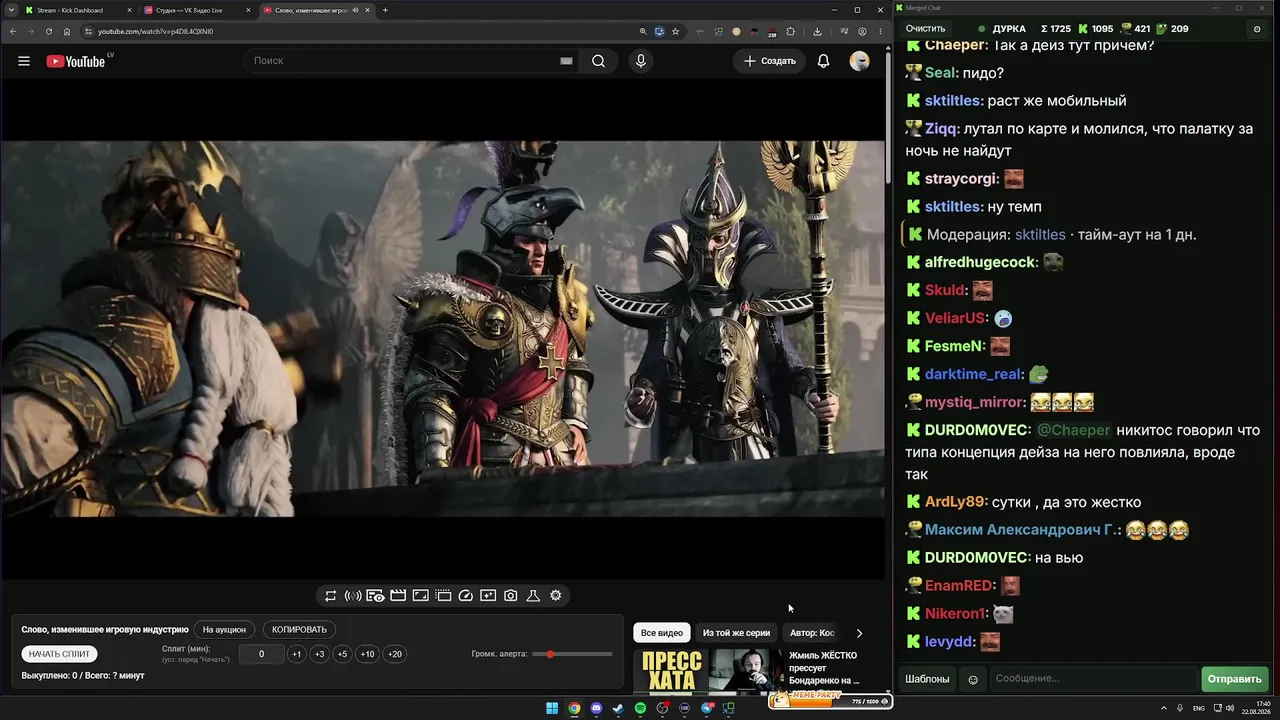Select the 'Автор: Кос' chip

(812, 633)
